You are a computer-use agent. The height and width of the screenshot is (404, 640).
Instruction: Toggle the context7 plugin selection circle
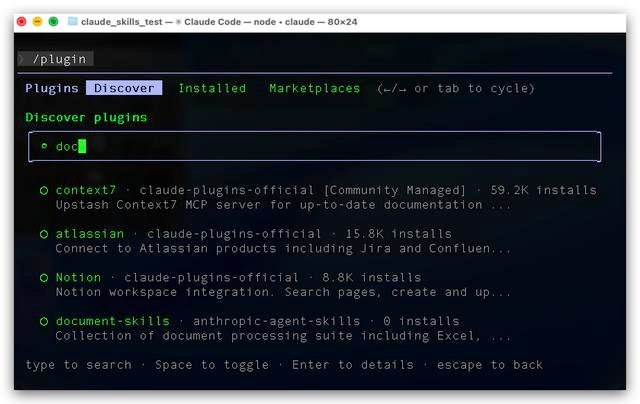pyautogui.click(x=44, y=190)
